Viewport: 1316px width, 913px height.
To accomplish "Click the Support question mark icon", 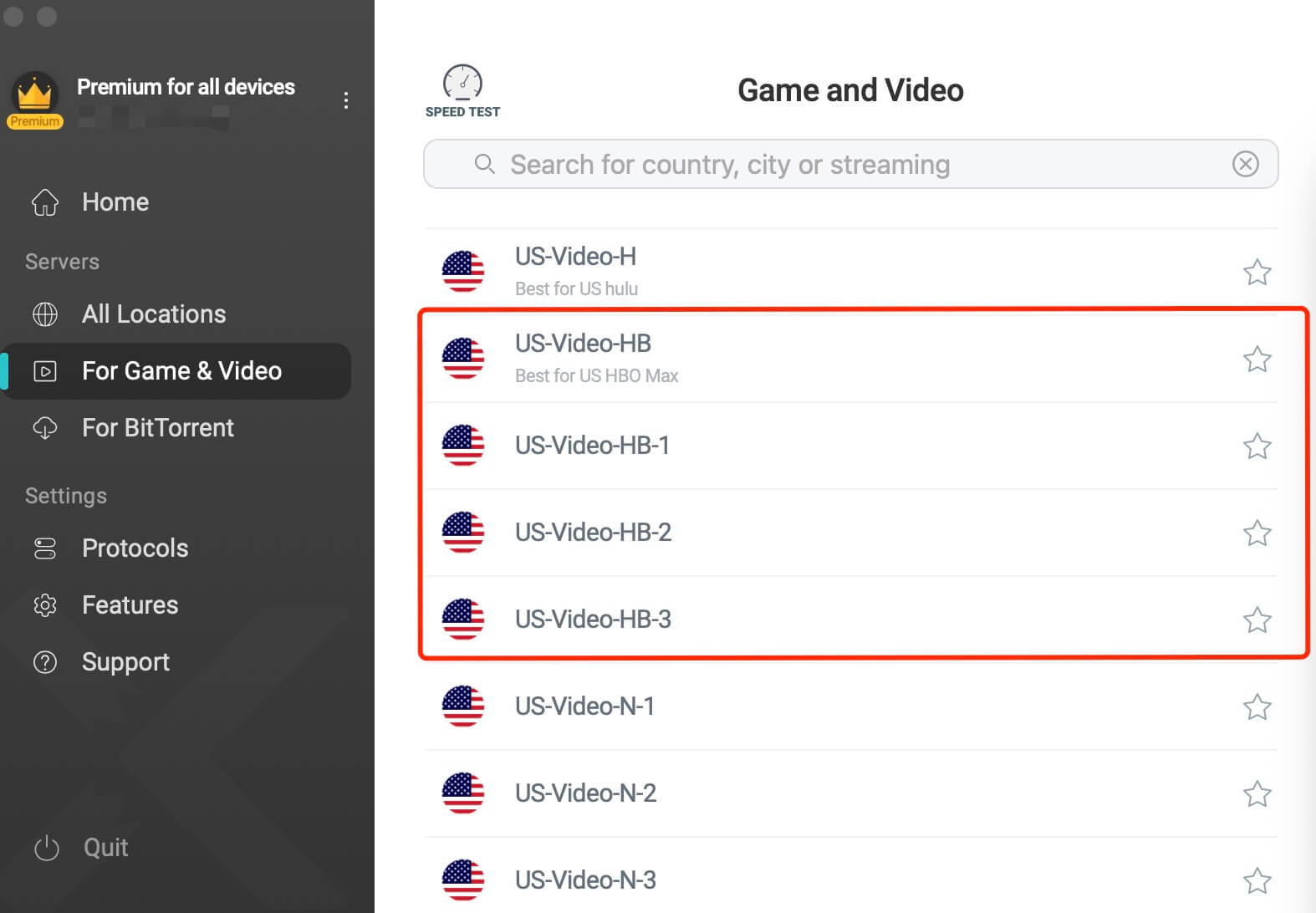I will pos(45,662).
